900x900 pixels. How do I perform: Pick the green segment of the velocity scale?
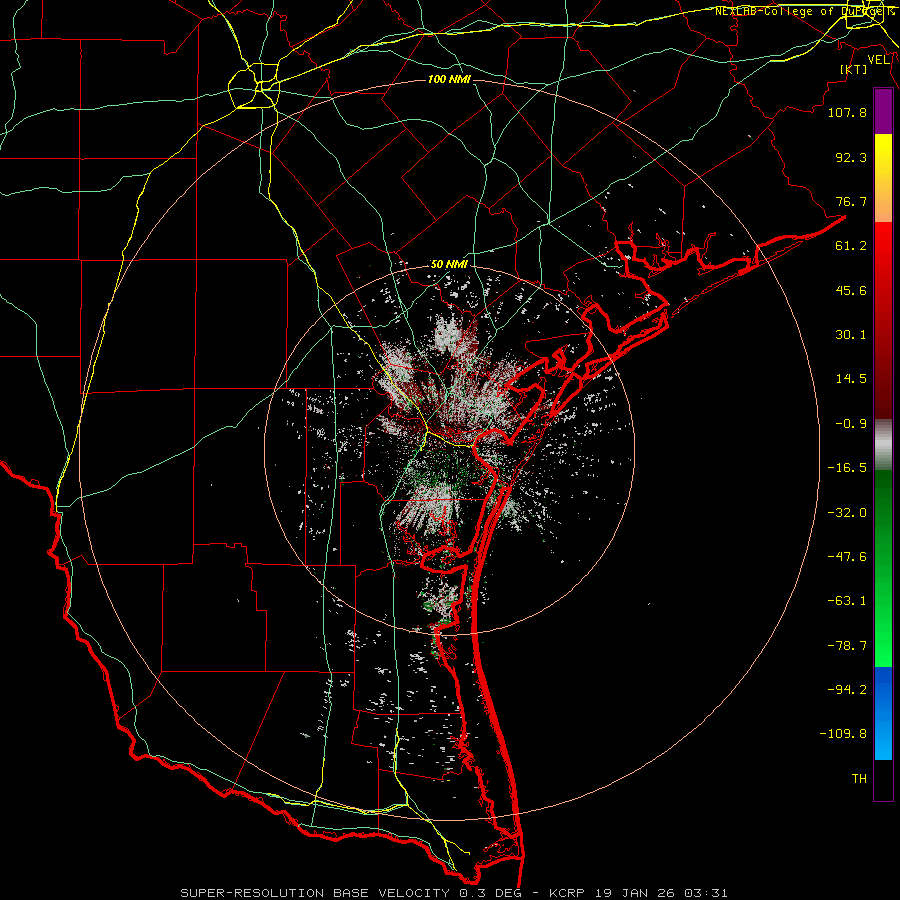883,568
